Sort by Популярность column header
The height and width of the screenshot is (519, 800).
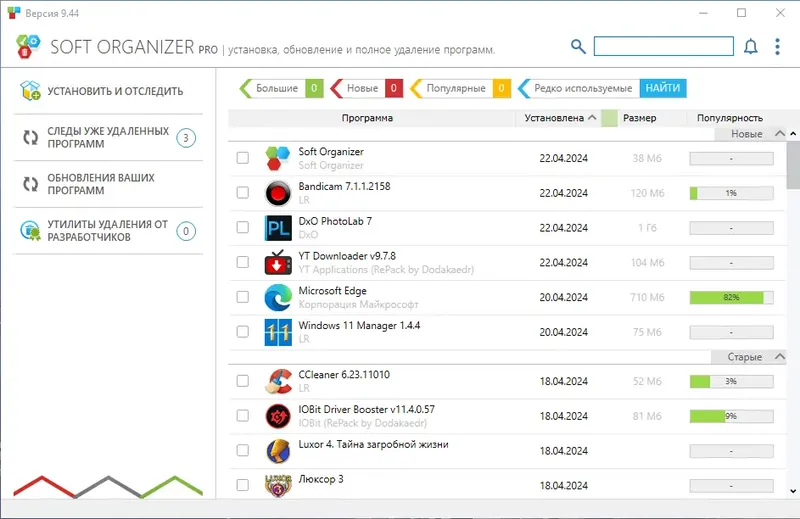click(x=730, y=118)
